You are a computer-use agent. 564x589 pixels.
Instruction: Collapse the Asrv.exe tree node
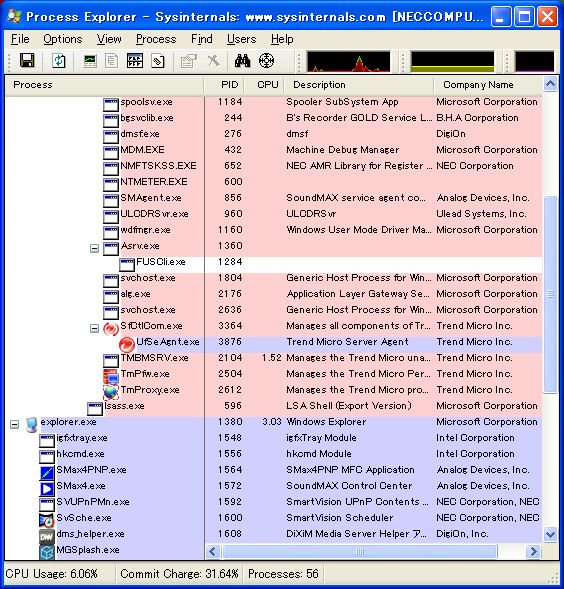coord(95,248)
